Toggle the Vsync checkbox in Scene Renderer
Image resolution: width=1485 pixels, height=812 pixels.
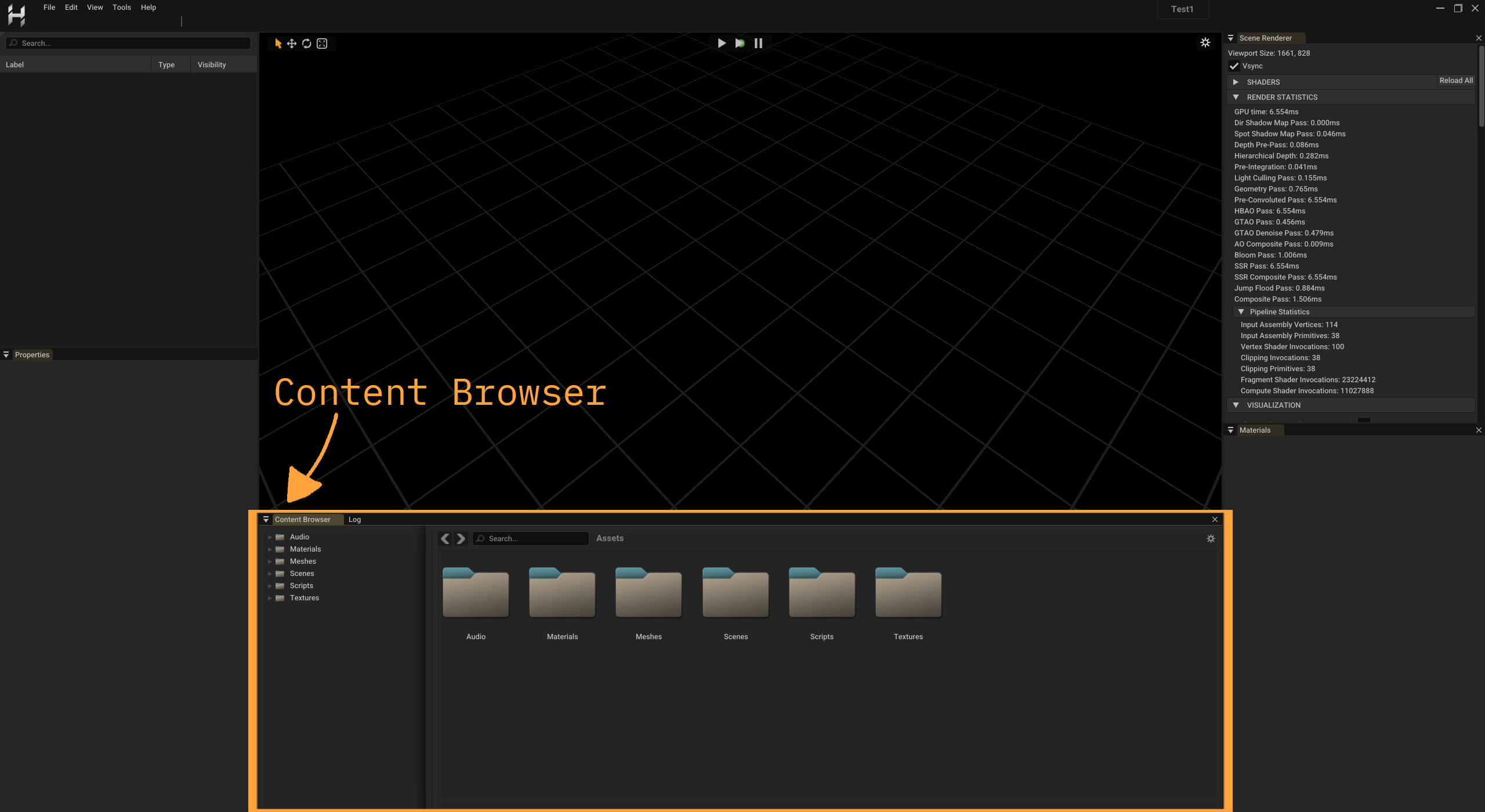(x=1234, y=66)
